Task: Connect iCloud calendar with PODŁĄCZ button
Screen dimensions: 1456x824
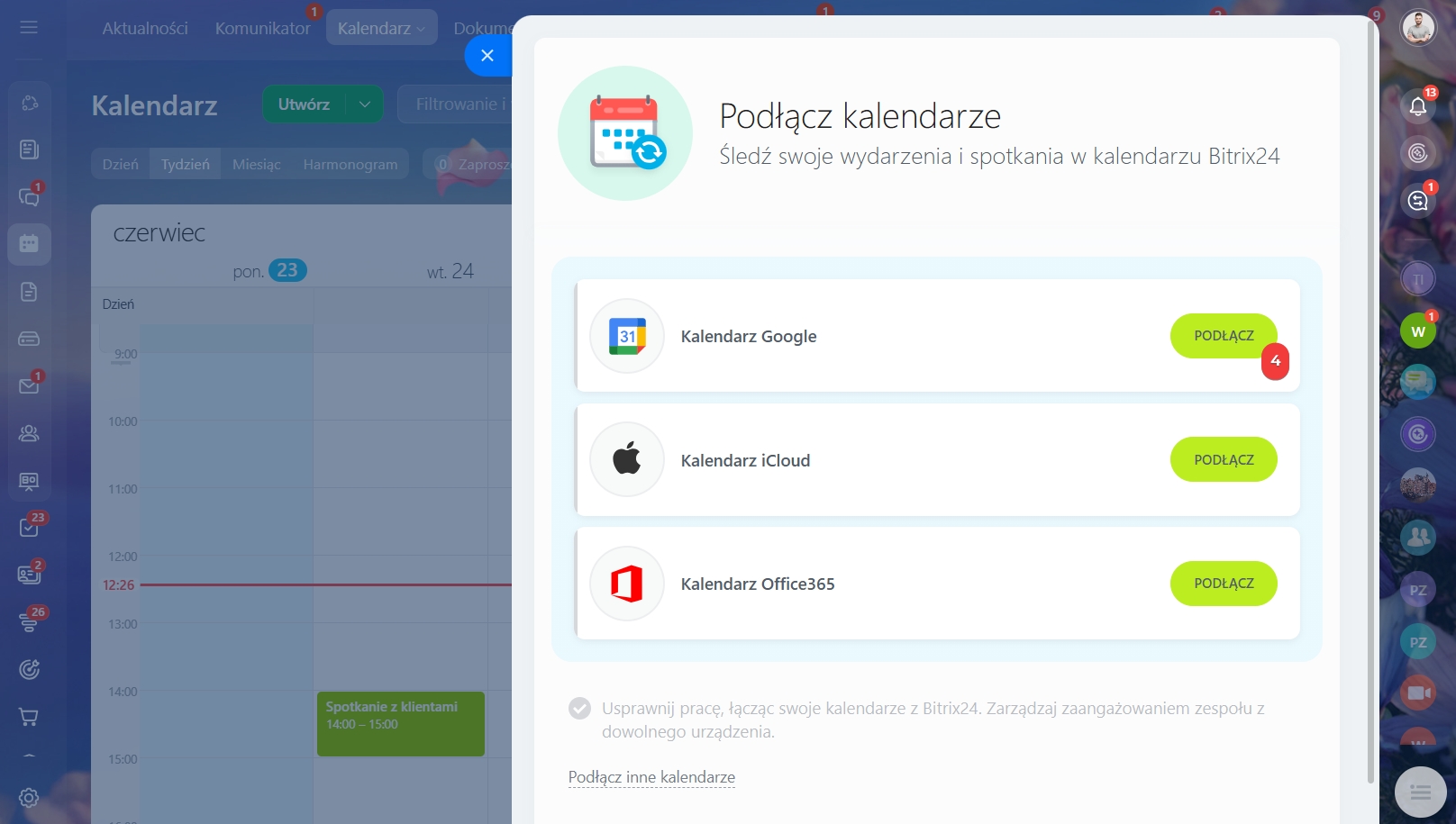Action: (x=1224, y=459)
